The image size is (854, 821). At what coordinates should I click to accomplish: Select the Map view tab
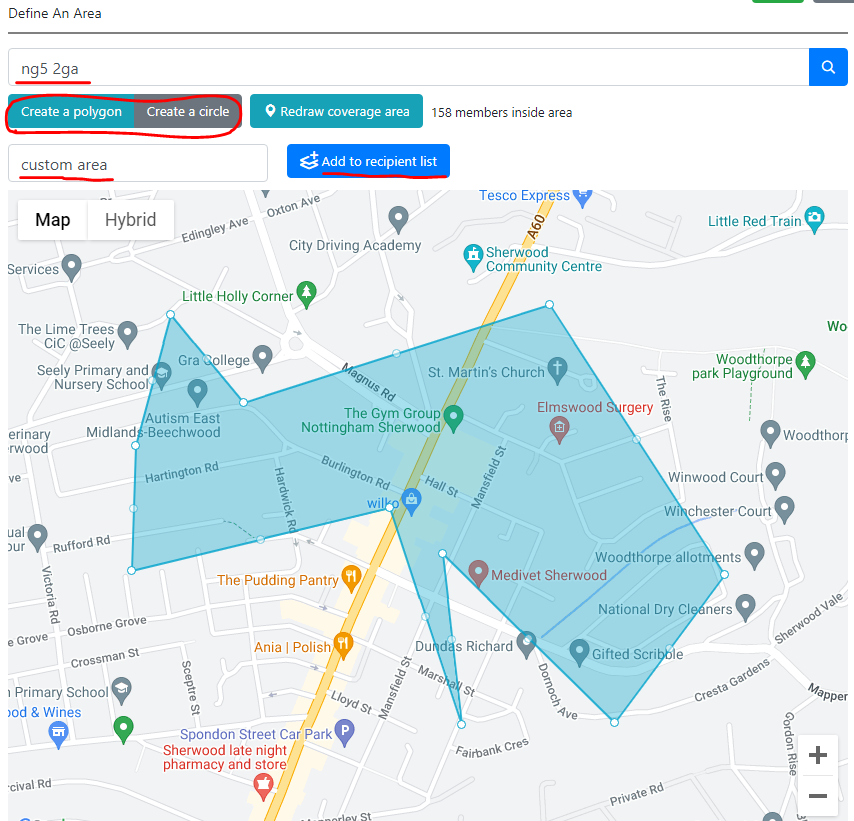53,220
